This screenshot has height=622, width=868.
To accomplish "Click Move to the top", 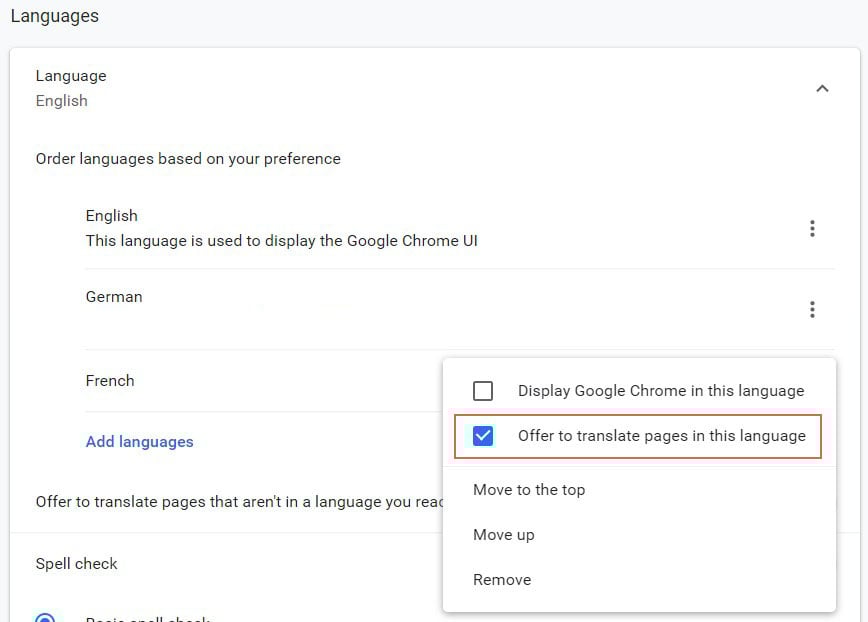I will coord(529,489).
